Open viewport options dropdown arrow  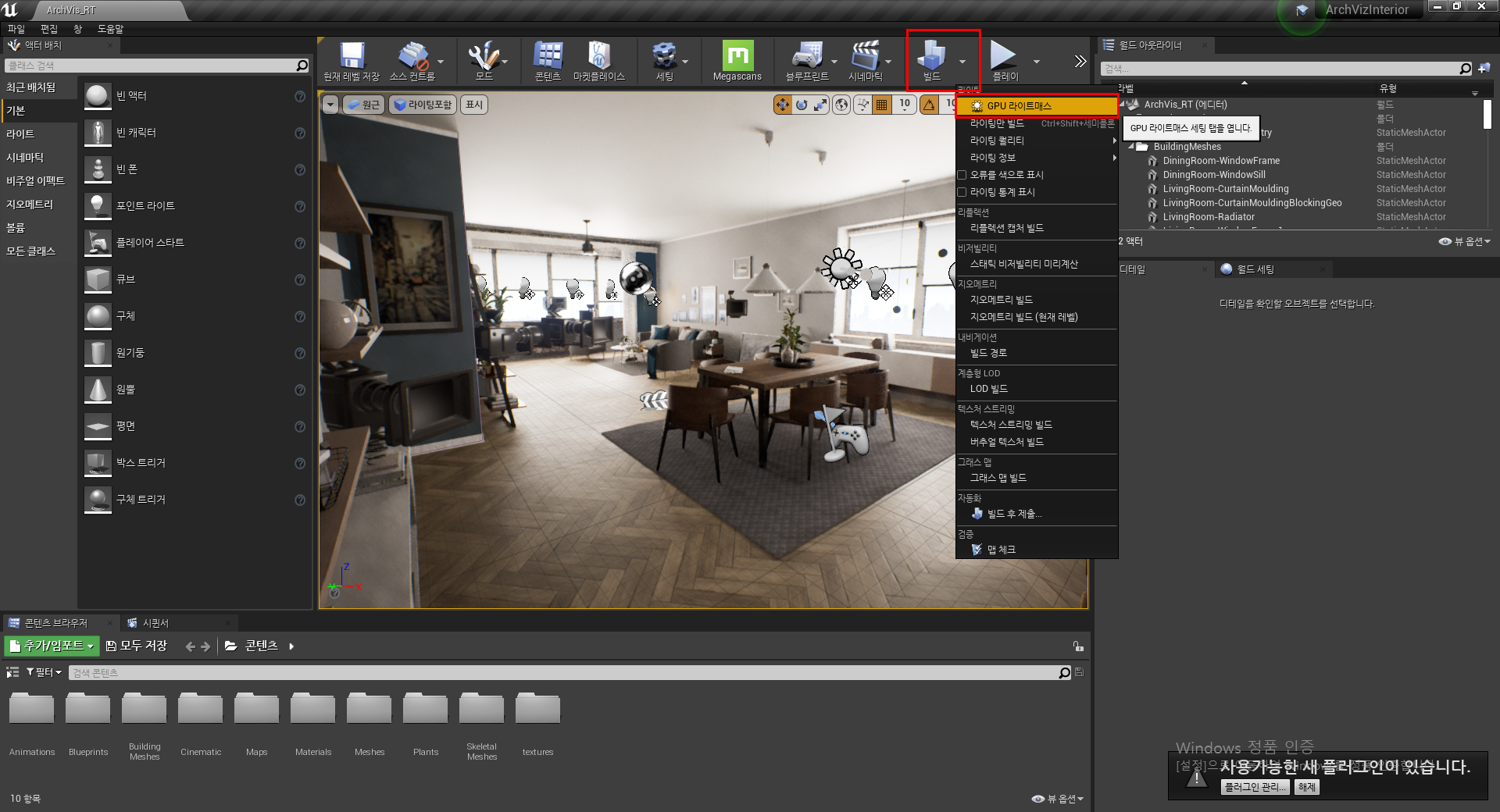[330, 105]
